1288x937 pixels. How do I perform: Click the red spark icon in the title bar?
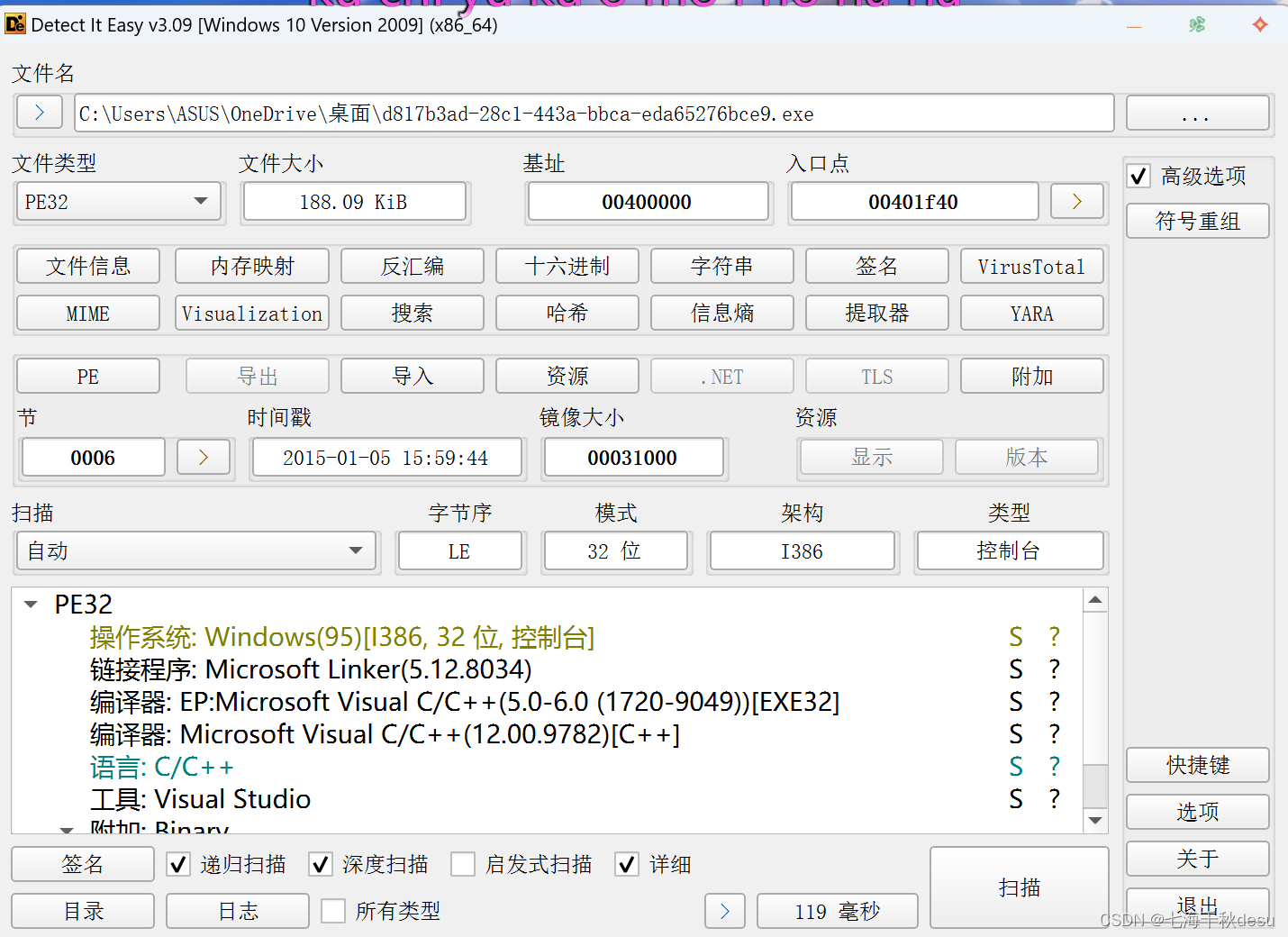[1259, 25]
